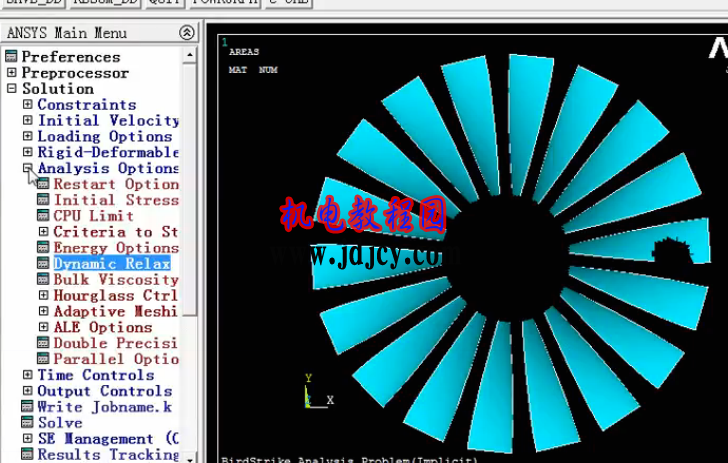This screenshot has width=728, height=463.
Task: Collapse the Solution tree node
Action: pyautogui.click(x=12, y=88)
